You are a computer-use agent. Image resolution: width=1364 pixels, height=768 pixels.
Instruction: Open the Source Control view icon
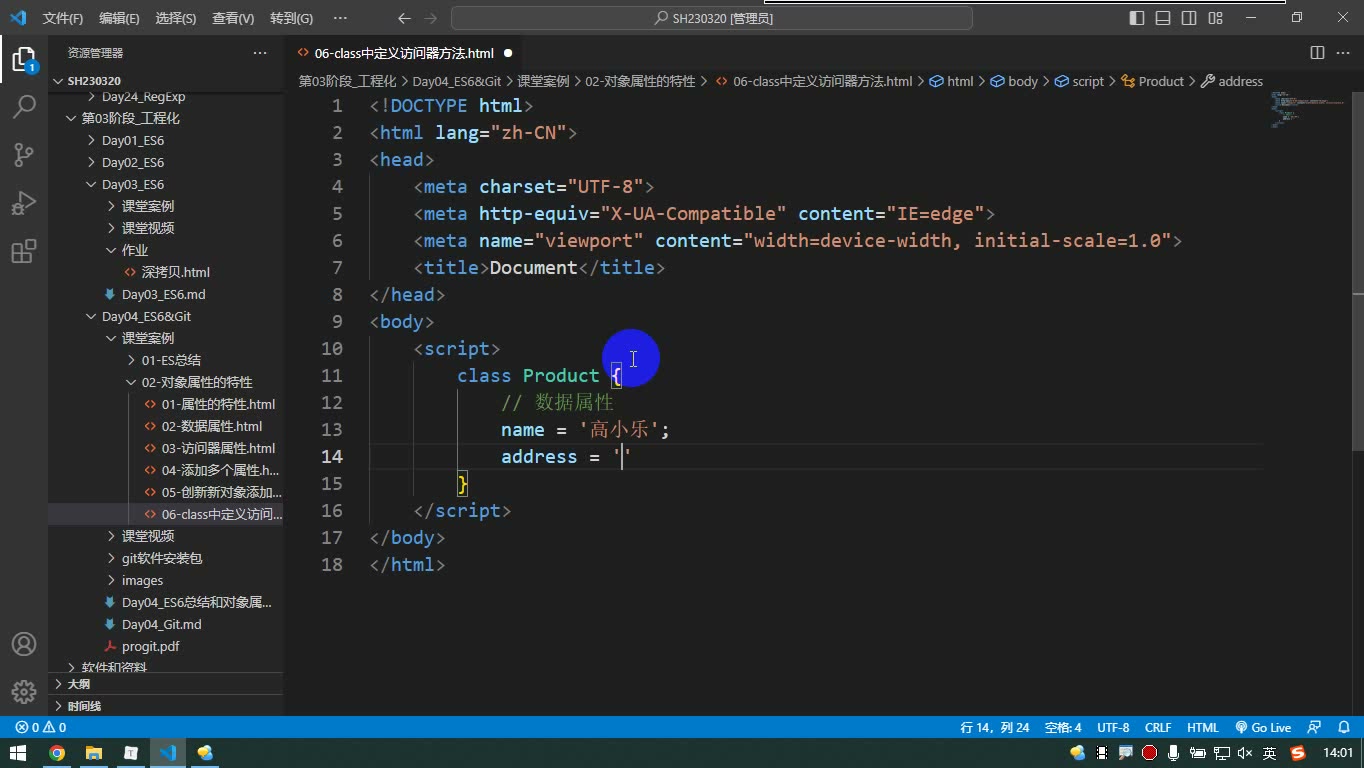click(24, 154)
